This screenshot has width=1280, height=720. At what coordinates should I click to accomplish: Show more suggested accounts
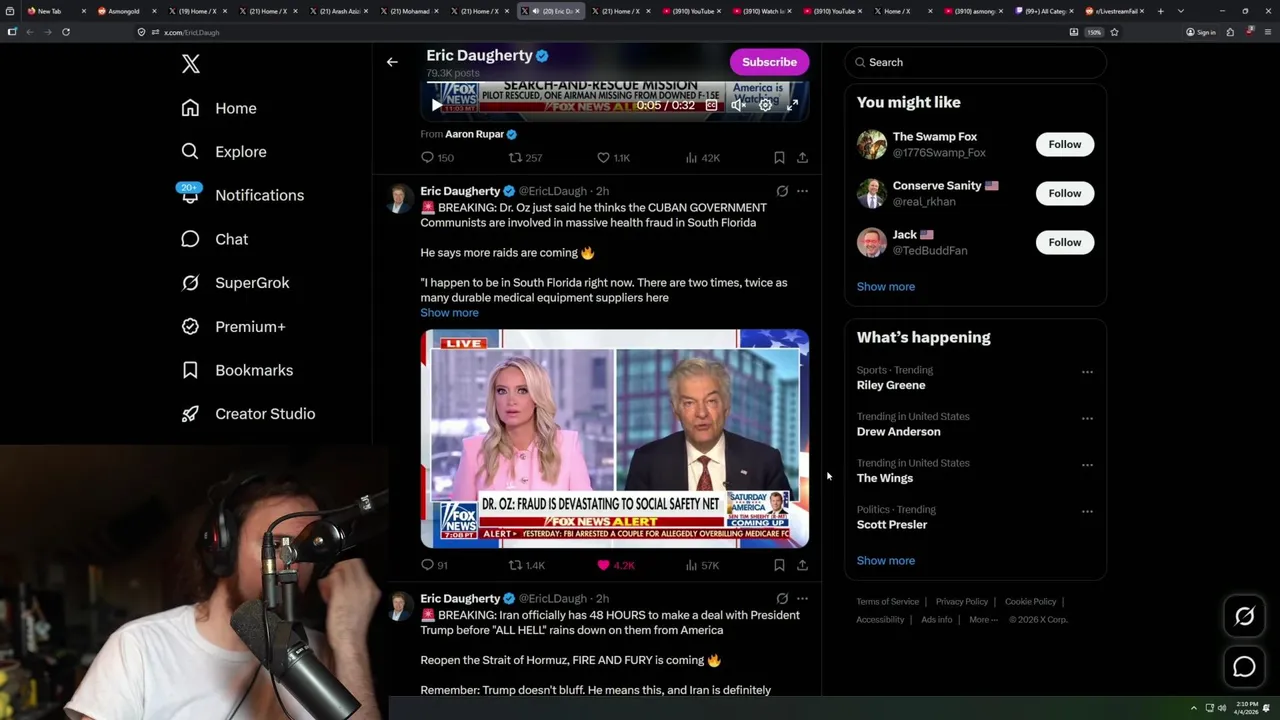885,287
